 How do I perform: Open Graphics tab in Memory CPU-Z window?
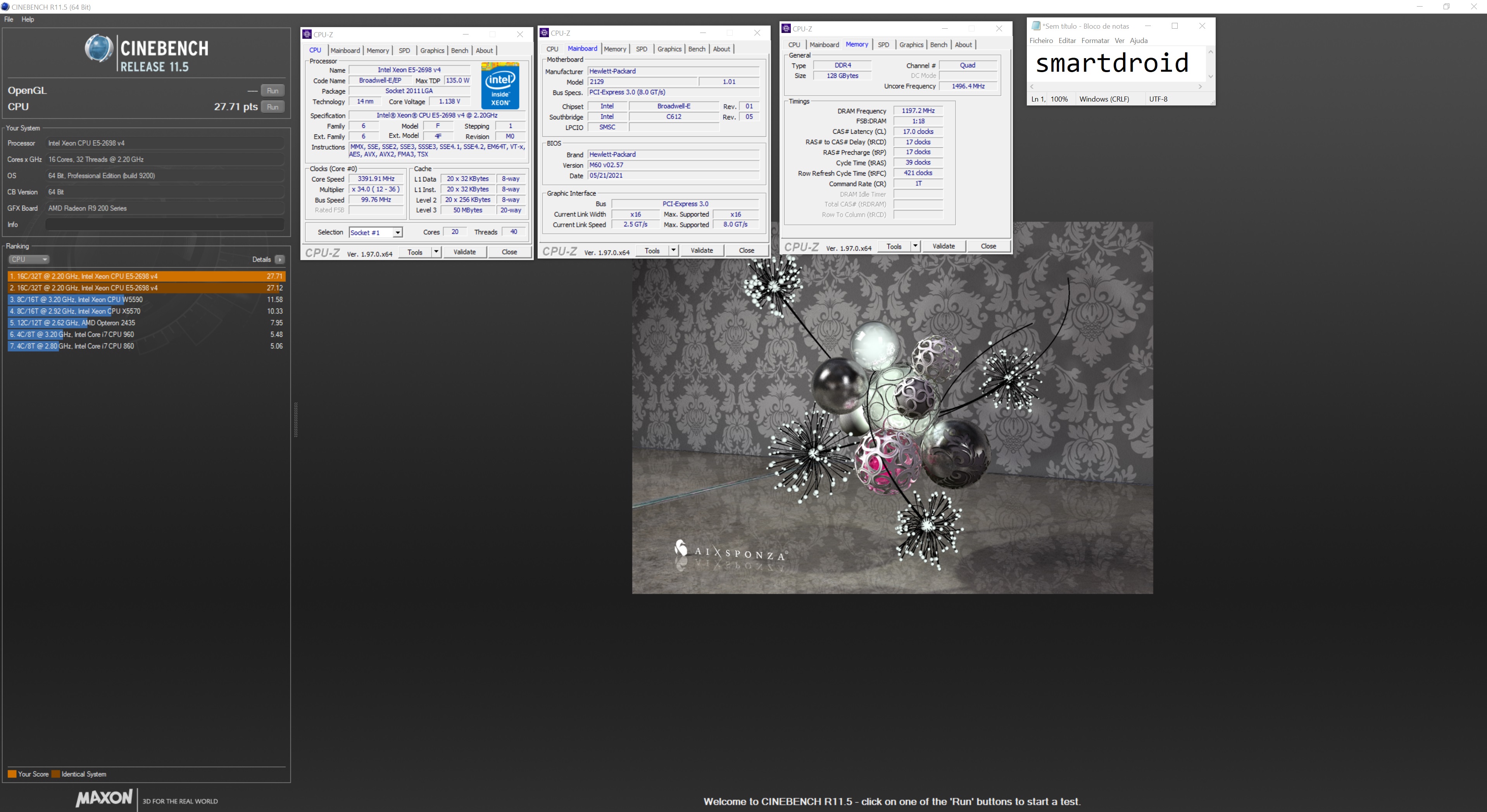(911, 45)
